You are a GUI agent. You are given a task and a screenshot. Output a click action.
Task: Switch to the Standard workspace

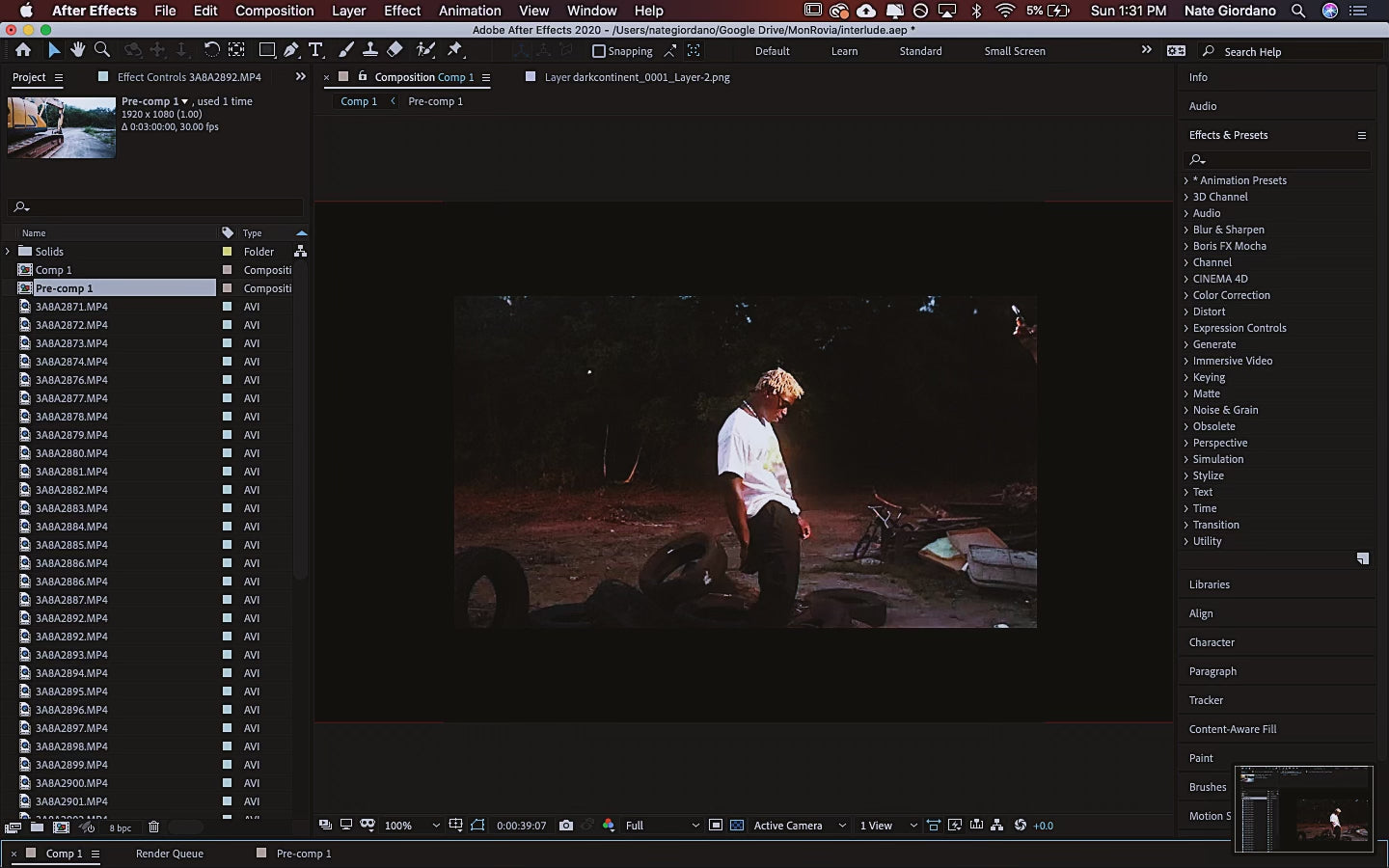coord(920,51)
